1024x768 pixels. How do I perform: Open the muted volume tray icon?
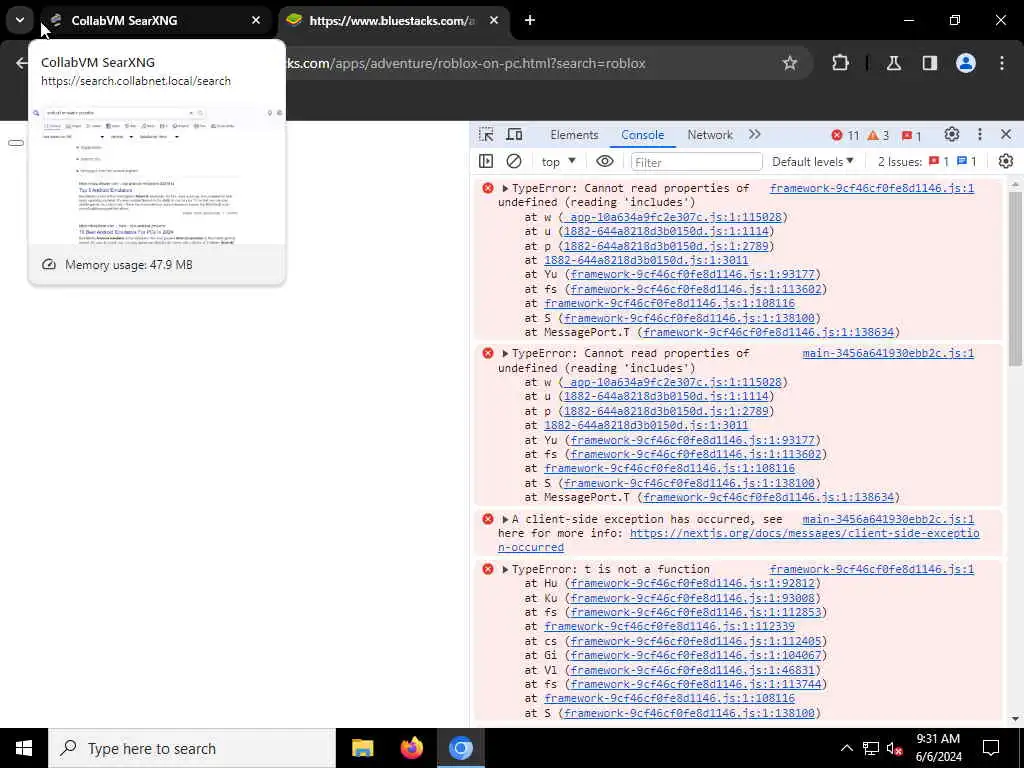click(x=894, y=748)
